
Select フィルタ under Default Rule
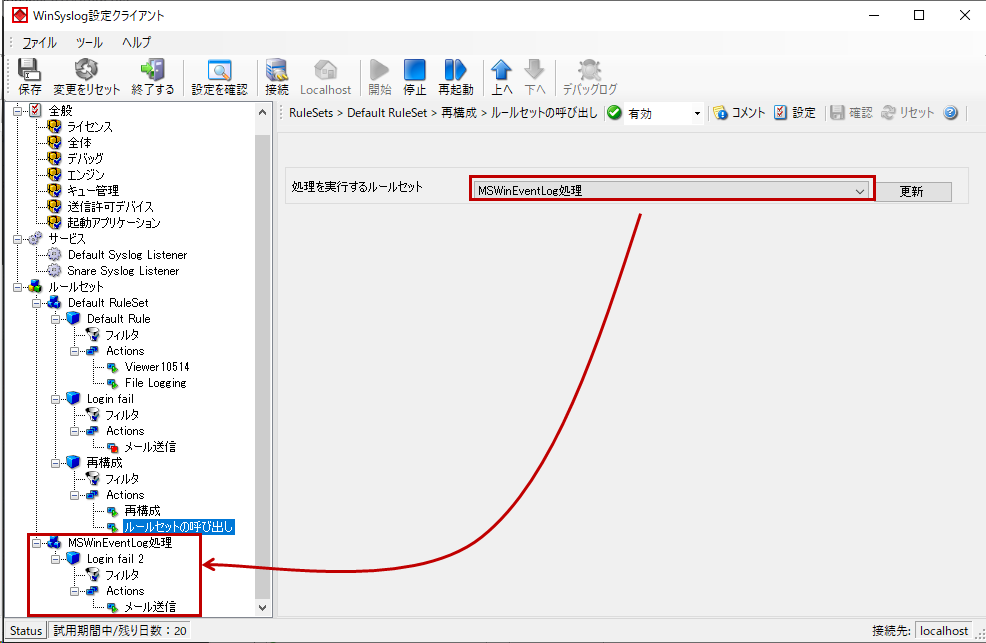[x=122, y=335]
